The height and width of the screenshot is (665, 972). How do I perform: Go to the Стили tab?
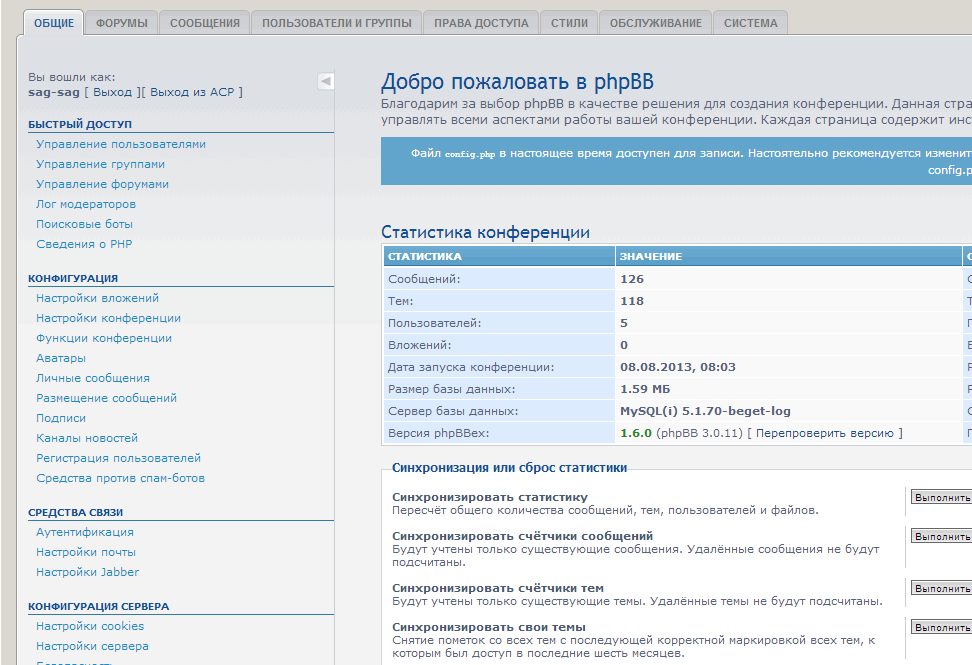click(x=569, y=23)
